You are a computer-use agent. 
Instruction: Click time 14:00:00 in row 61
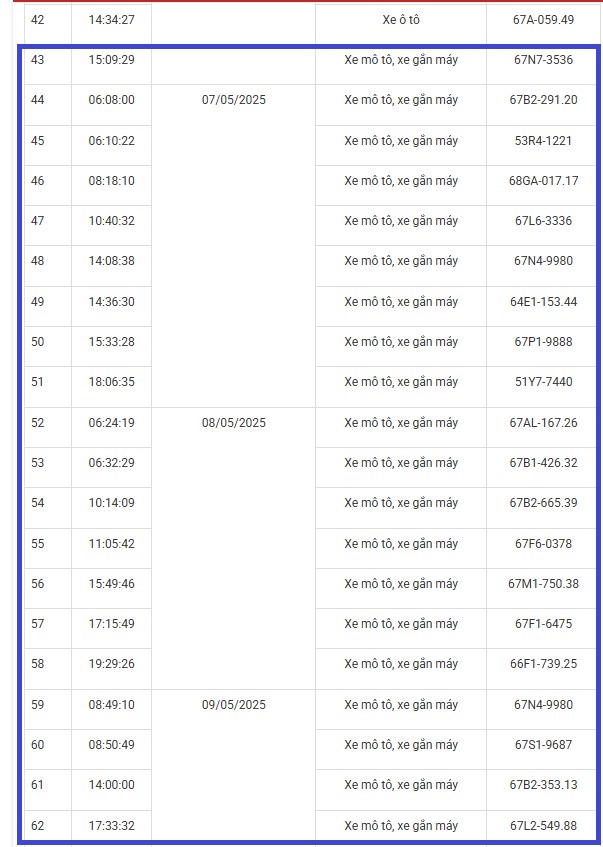pyautogui.click(x=112, y=785)
